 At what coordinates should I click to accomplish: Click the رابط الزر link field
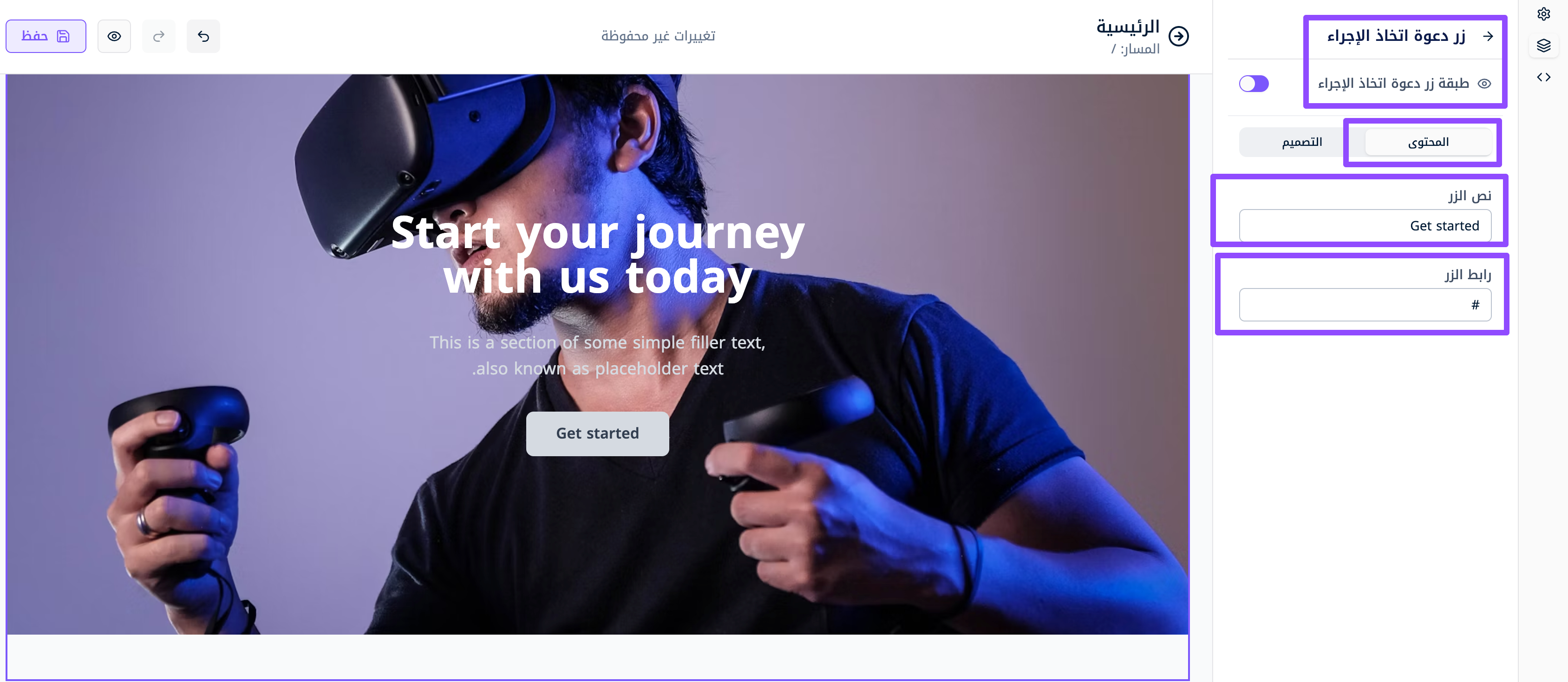pos(1365,304)
